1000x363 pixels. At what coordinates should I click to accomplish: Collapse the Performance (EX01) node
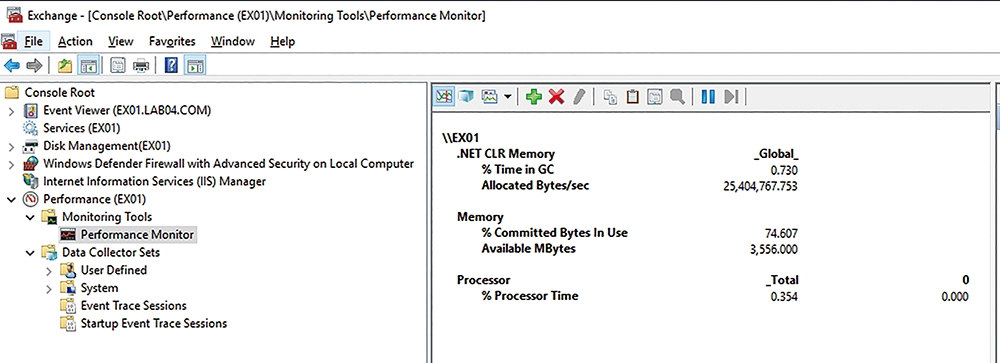point(11,200)
